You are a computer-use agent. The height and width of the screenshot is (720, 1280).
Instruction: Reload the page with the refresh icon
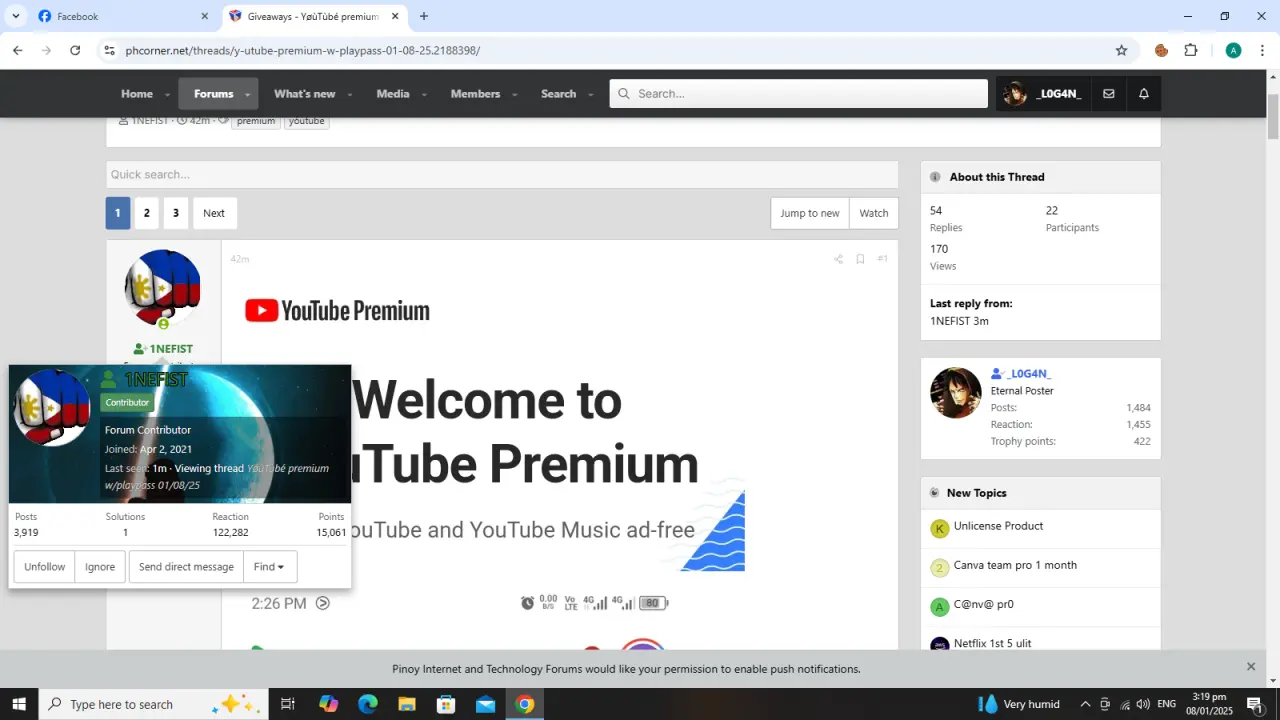75,50
